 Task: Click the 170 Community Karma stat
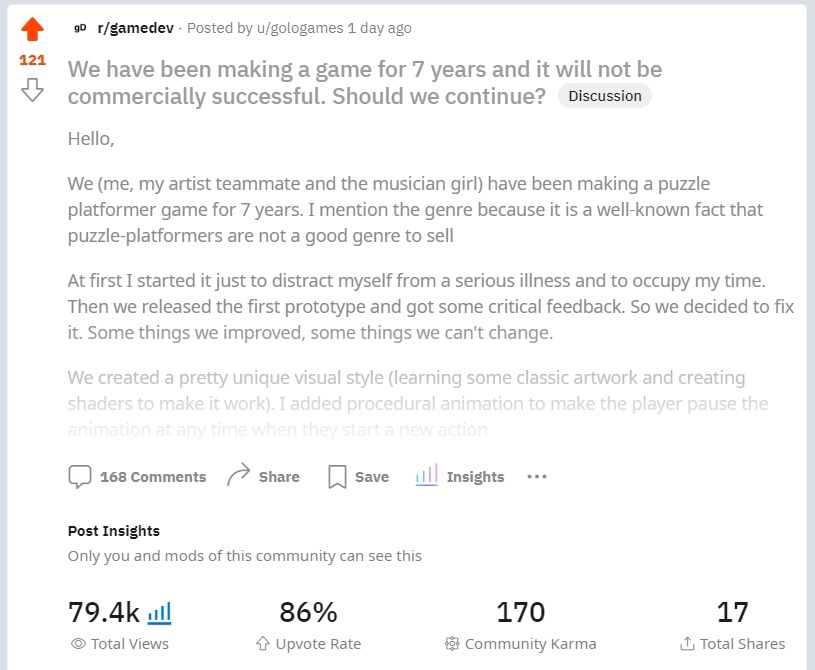520,612
